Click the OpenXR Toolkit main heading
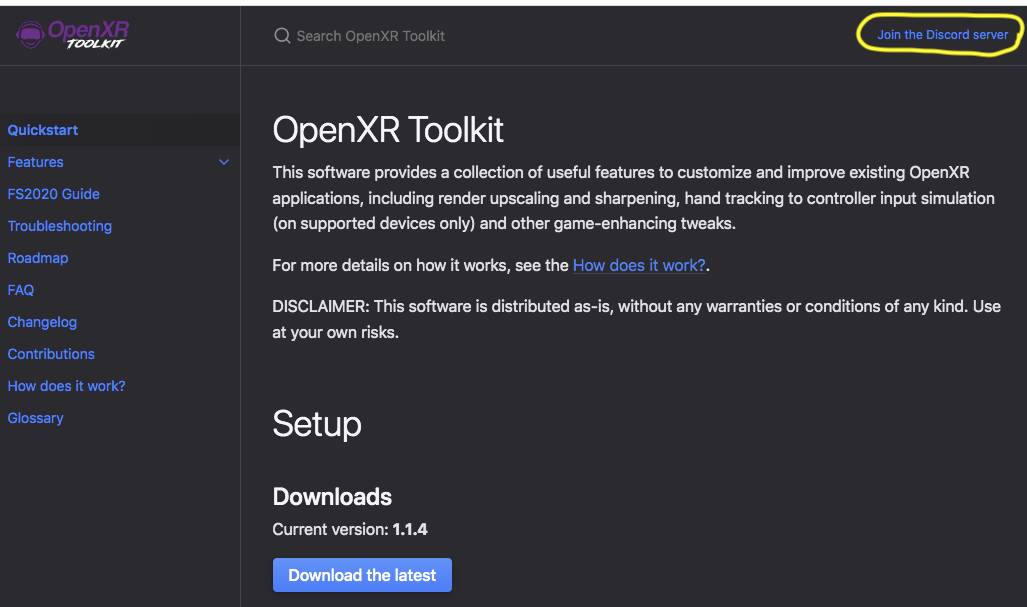Image resolution: width=1027 pixels, height=607 pixels. tap(388, 130)
